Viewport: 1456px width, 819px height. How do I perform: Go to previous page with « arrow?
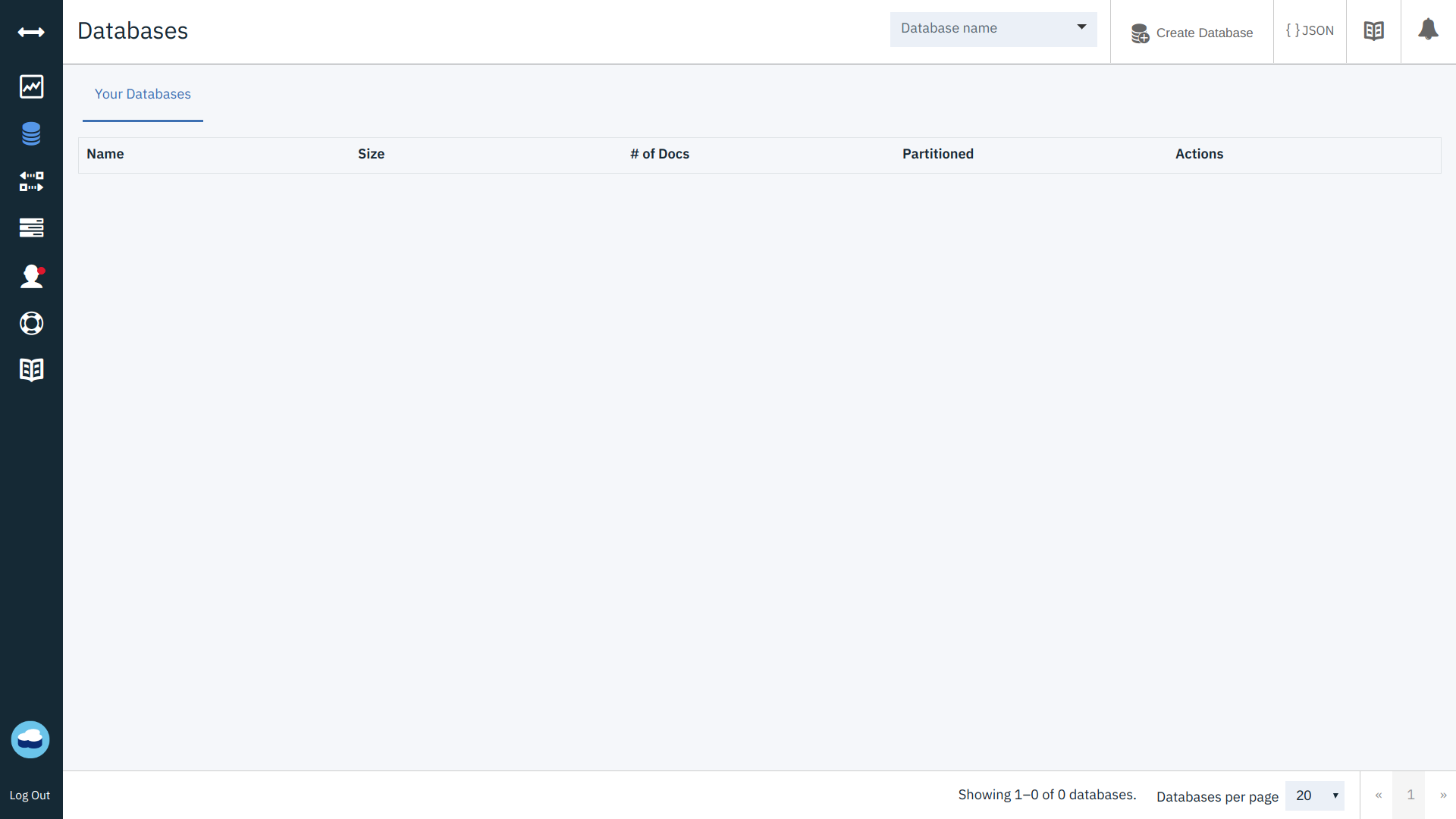(1378, 795)
